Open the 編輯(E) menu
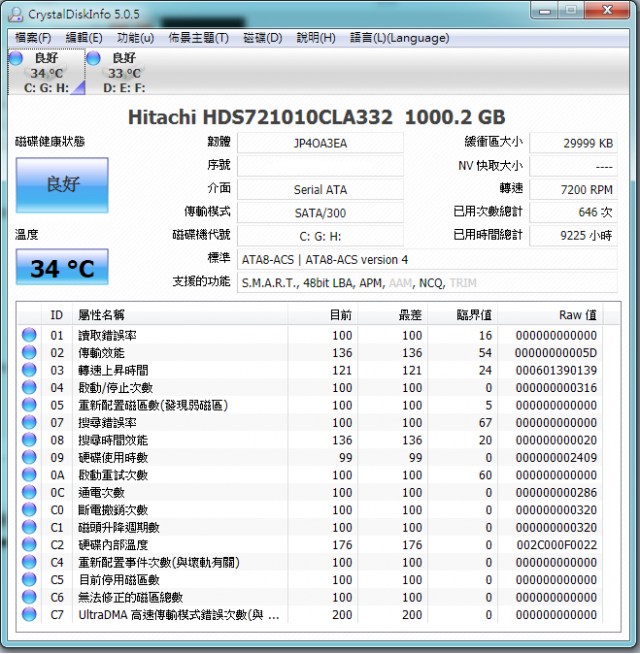 84,38
